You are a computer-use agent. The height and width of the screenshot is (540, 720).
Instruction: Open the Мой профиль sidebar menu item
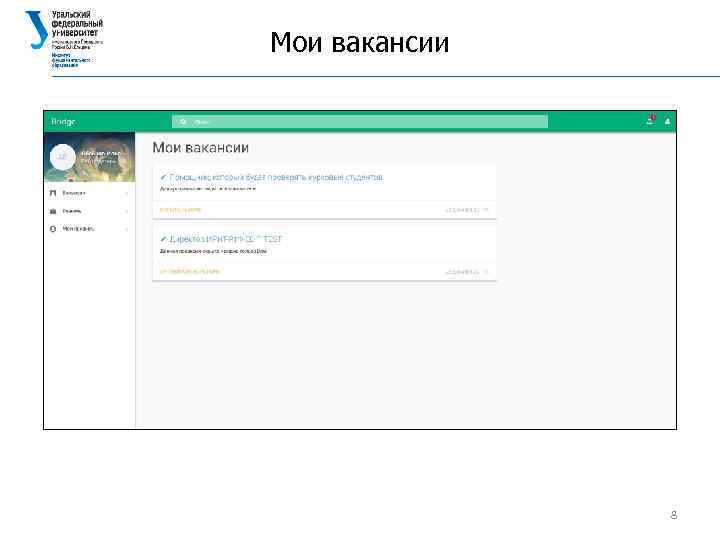pos(89,229)
